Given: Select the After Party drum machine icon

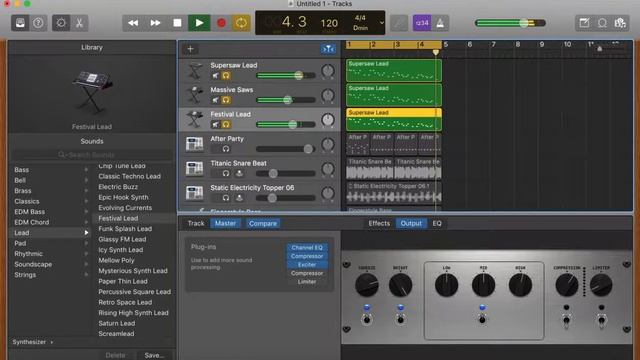Looking at the screenshot, I should (194, 144).
